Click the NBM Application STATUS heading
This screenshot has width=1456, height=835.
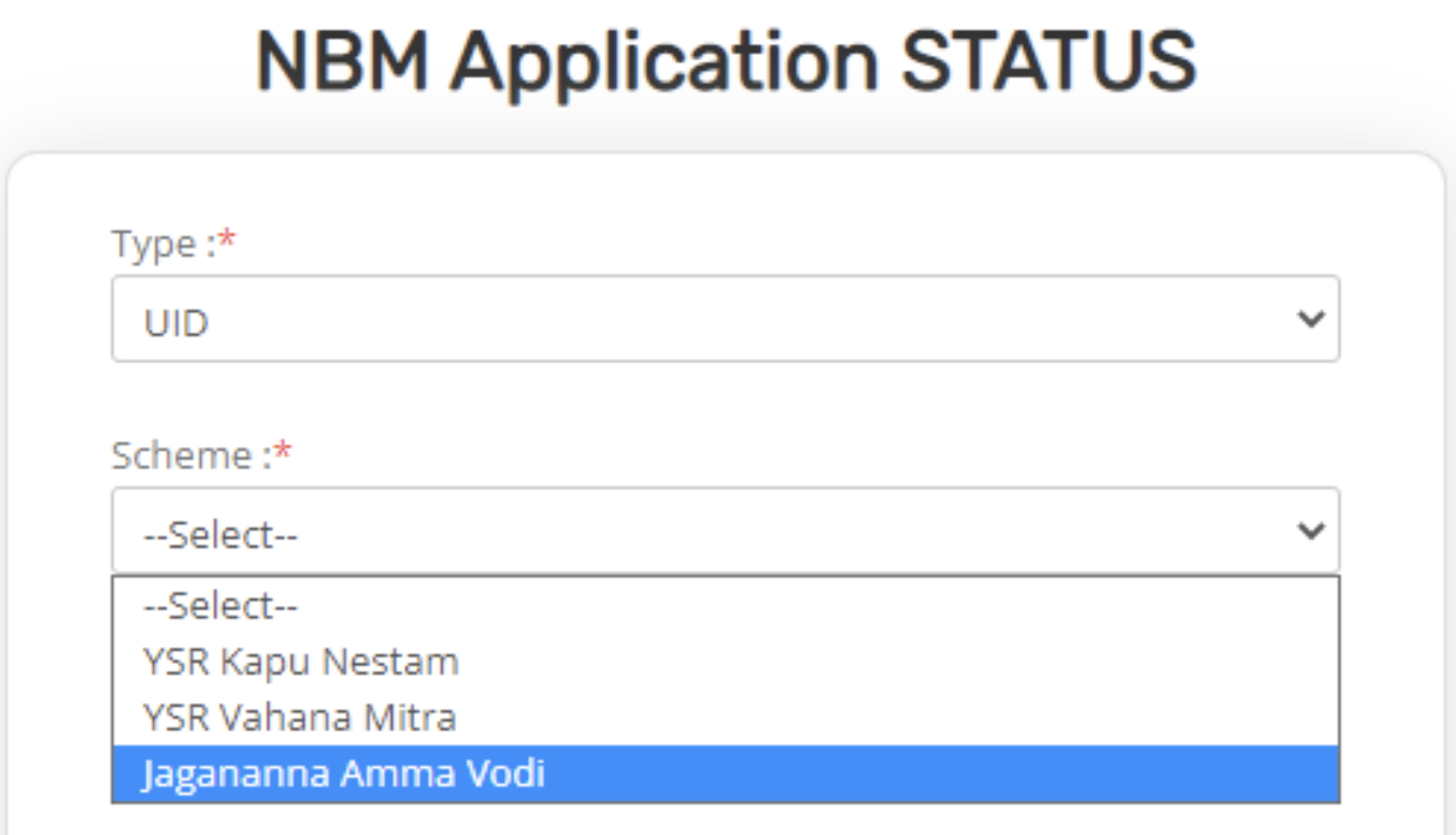(725, 62)
